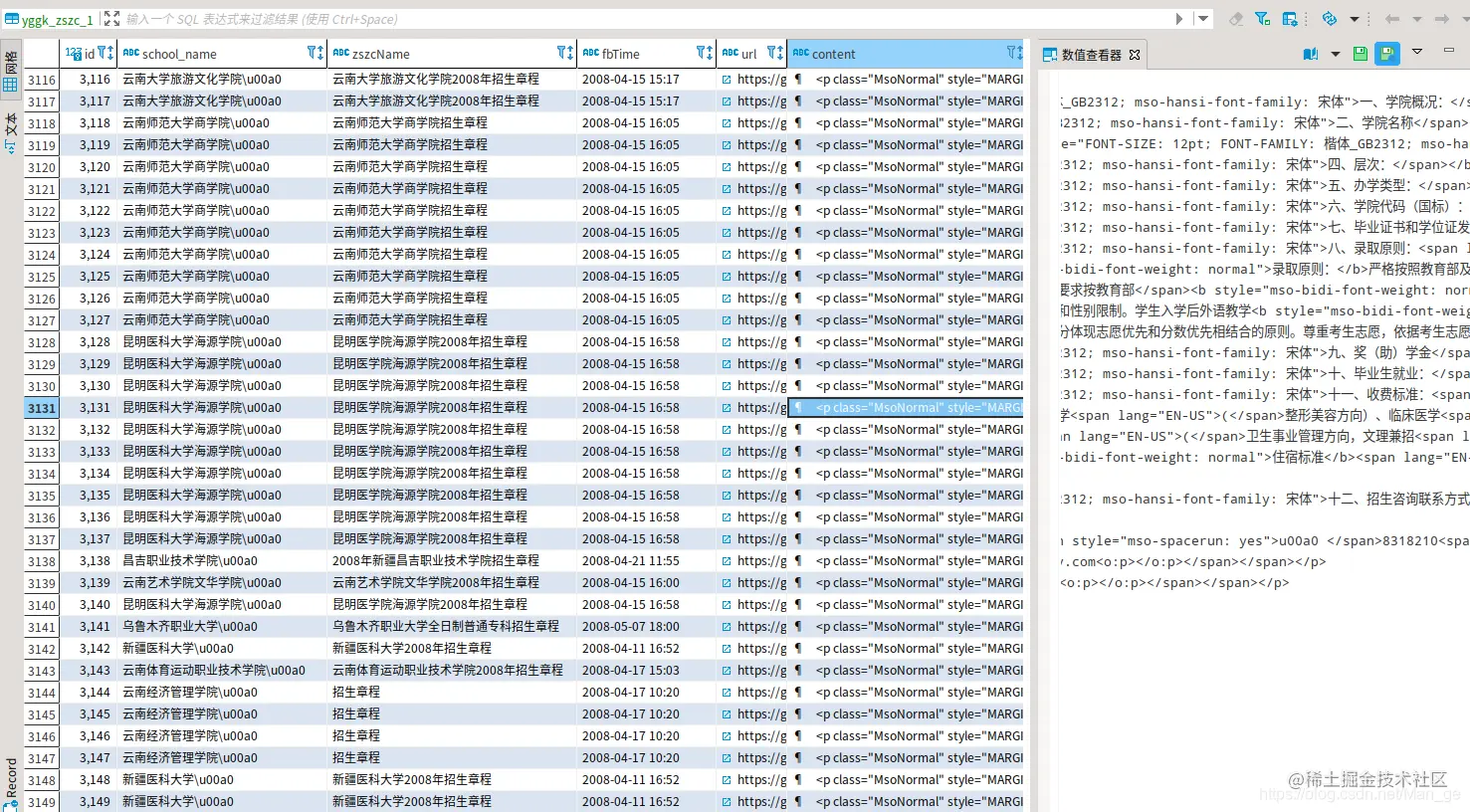Viewport: 1470px width, 812px height.
Task: Open the zszcName column filter/sort icon
Action: (x=565, y=54)
